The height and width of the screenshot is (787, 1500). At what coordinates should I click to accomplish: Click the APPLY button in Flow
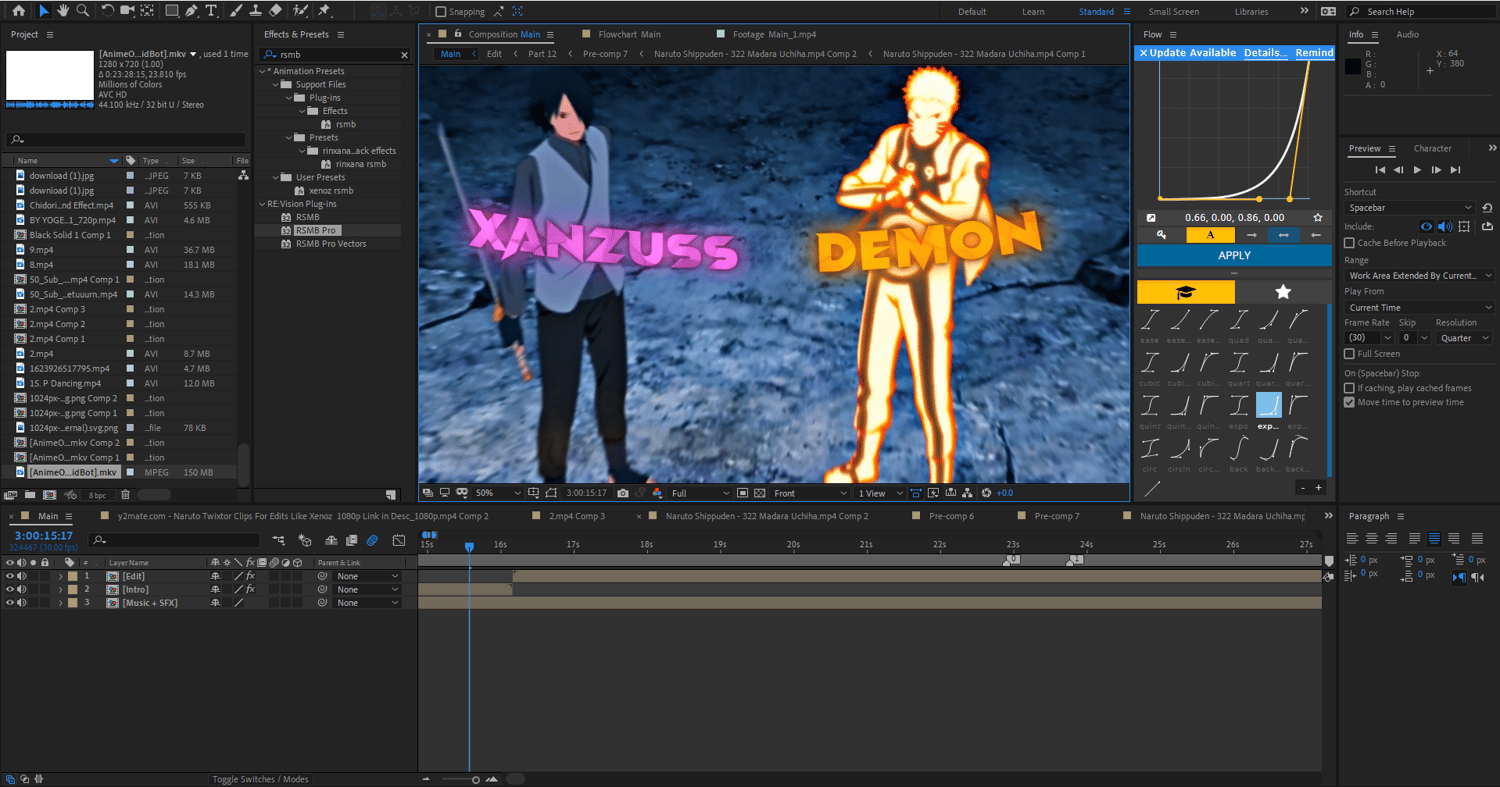click(x=1234, y=255)
